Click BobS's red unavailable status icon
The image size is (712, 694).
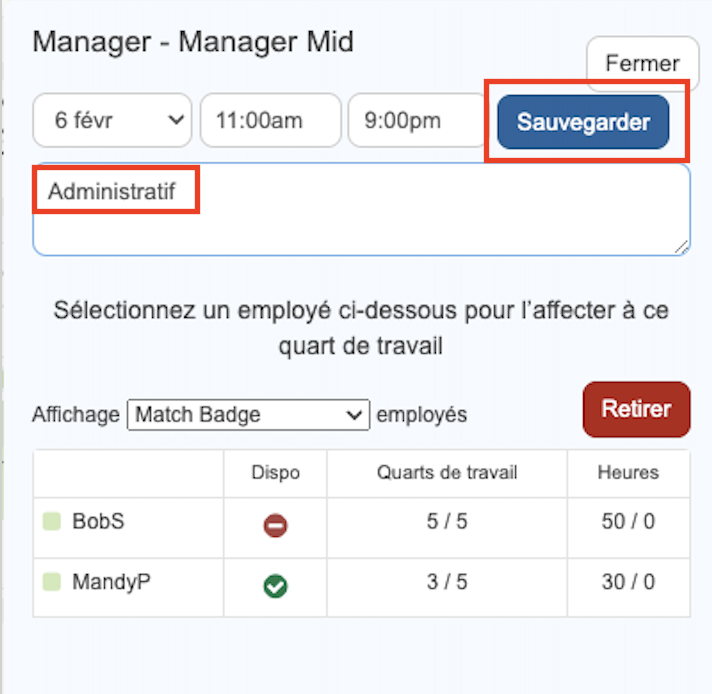click(275, 525)
